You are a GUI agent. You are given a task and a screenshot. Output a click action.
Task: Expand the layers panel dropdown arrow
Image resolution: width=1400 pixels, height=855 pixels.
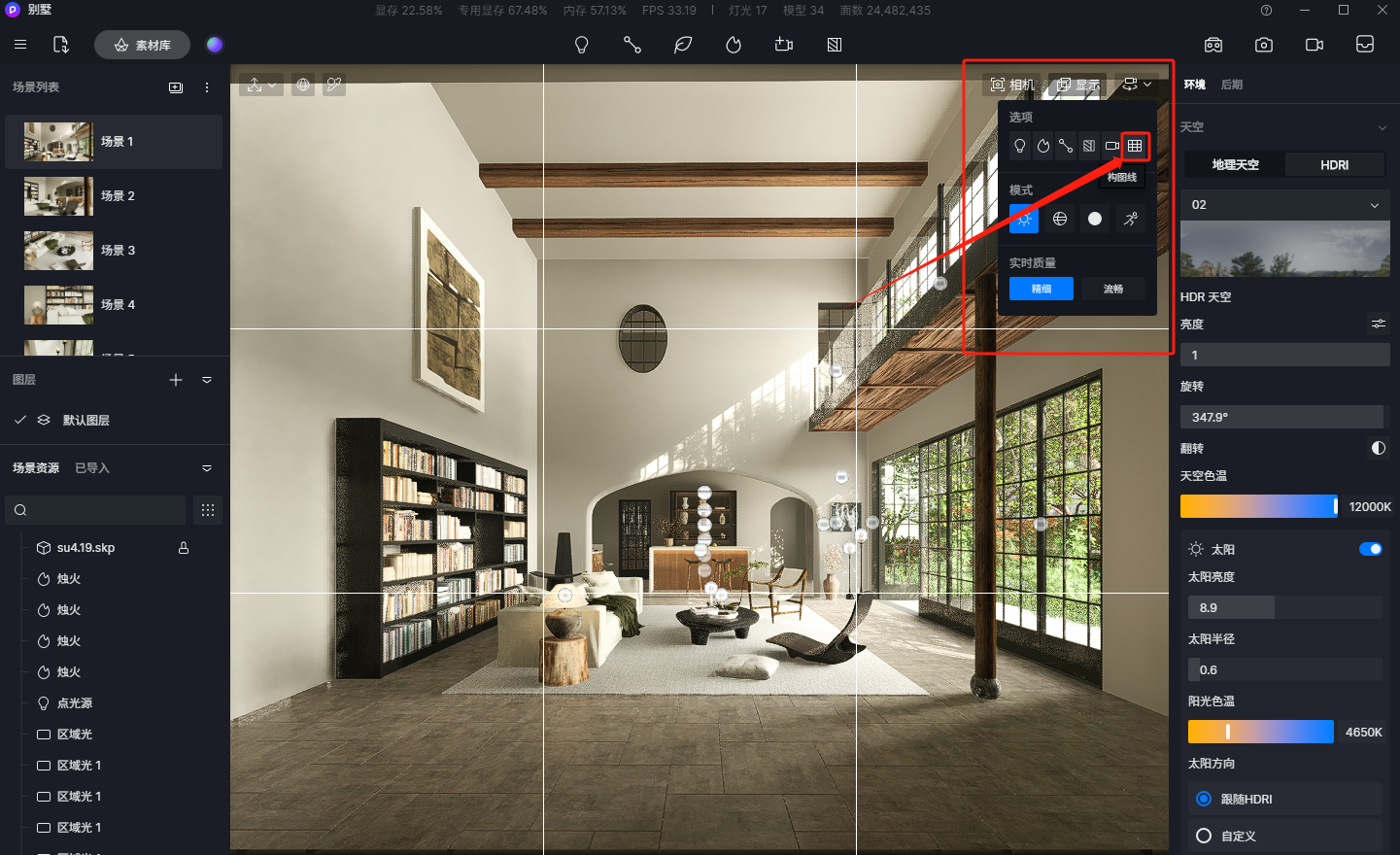pos(207,380)
